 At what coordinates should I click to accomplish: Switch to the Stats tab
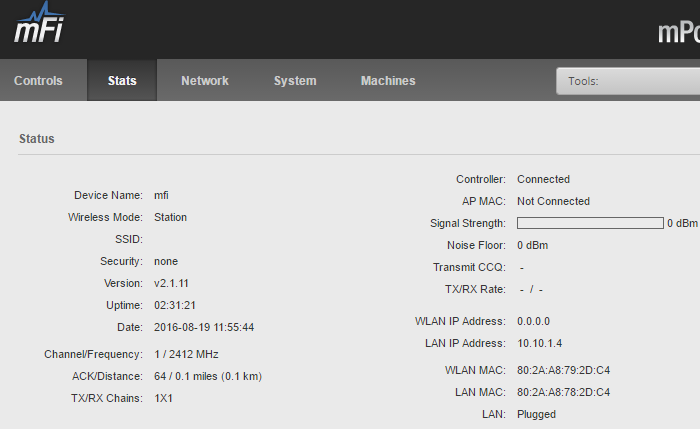pos(122,80)
